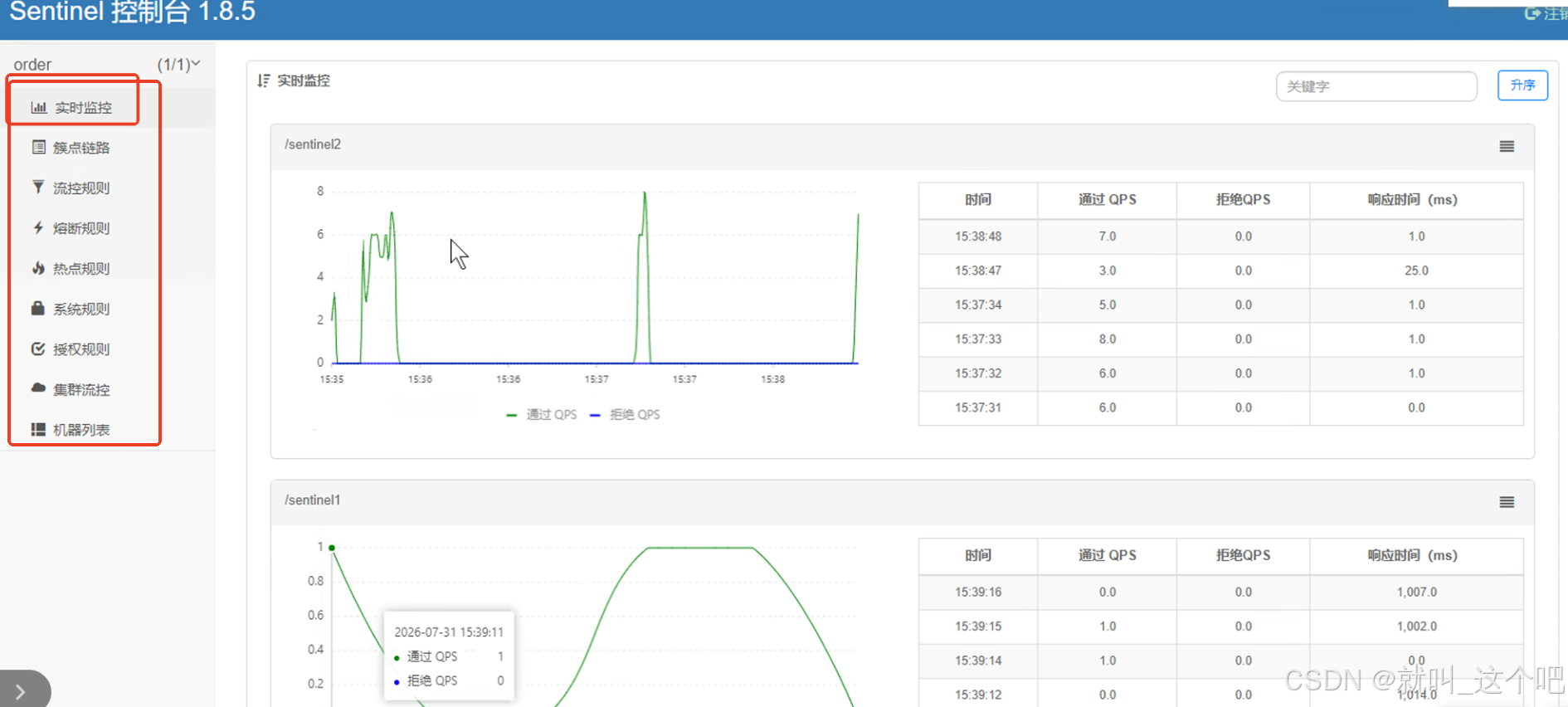This screenshot has width=1568, height=707.
Task: Select the 1,007.0 response time cell
Action: pos(1416,592)
